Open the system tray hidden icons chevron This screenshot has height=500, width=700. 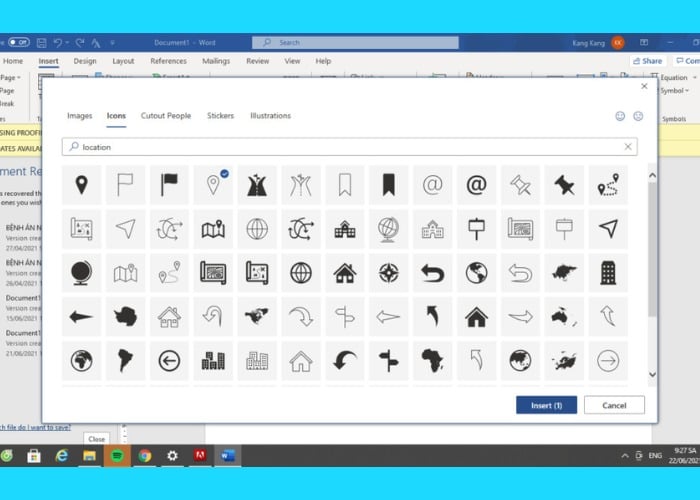pos(623,456)
